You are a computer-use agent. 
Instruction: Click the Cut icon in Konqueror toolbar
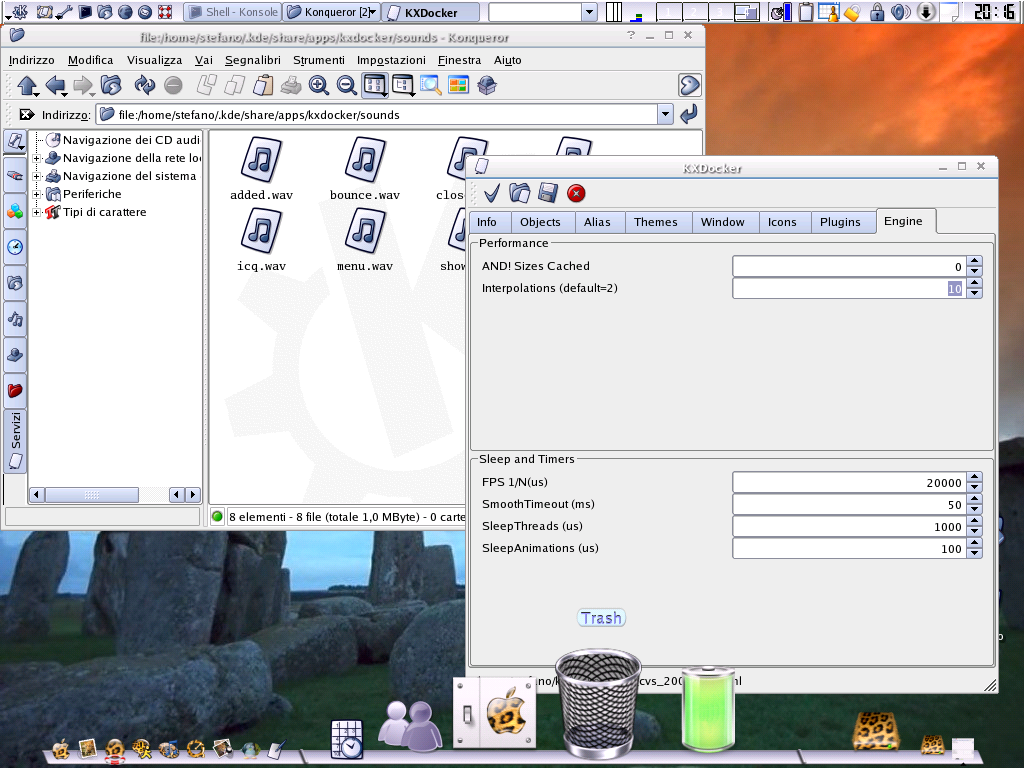207,86
